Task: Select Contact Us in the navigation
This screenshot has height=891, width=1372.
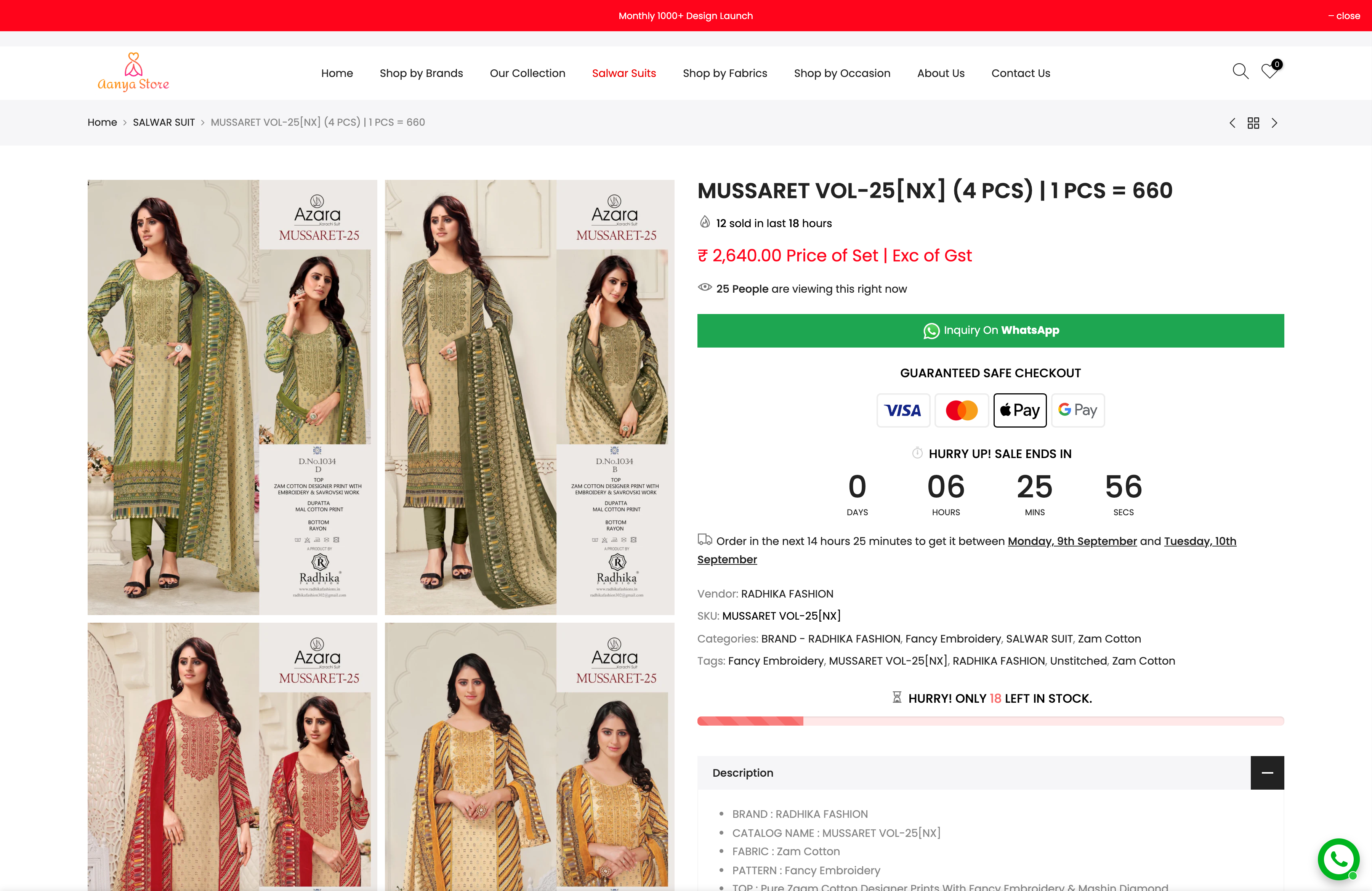Action: 1020,73
